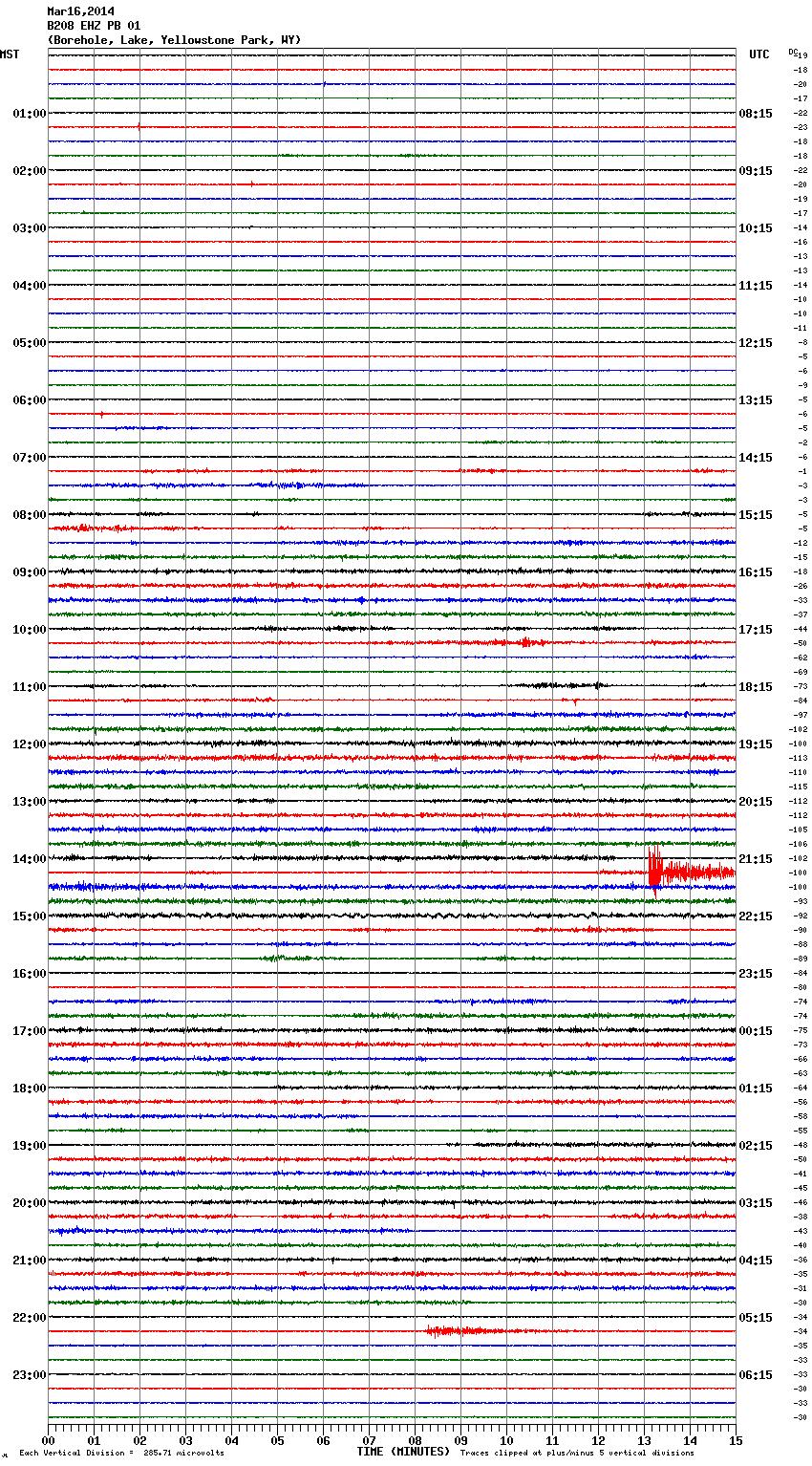Image resolution: width=812 pixels, height=1466 pixels.
Task: Click the "03:00" MST row label
Action: point(30,228)
